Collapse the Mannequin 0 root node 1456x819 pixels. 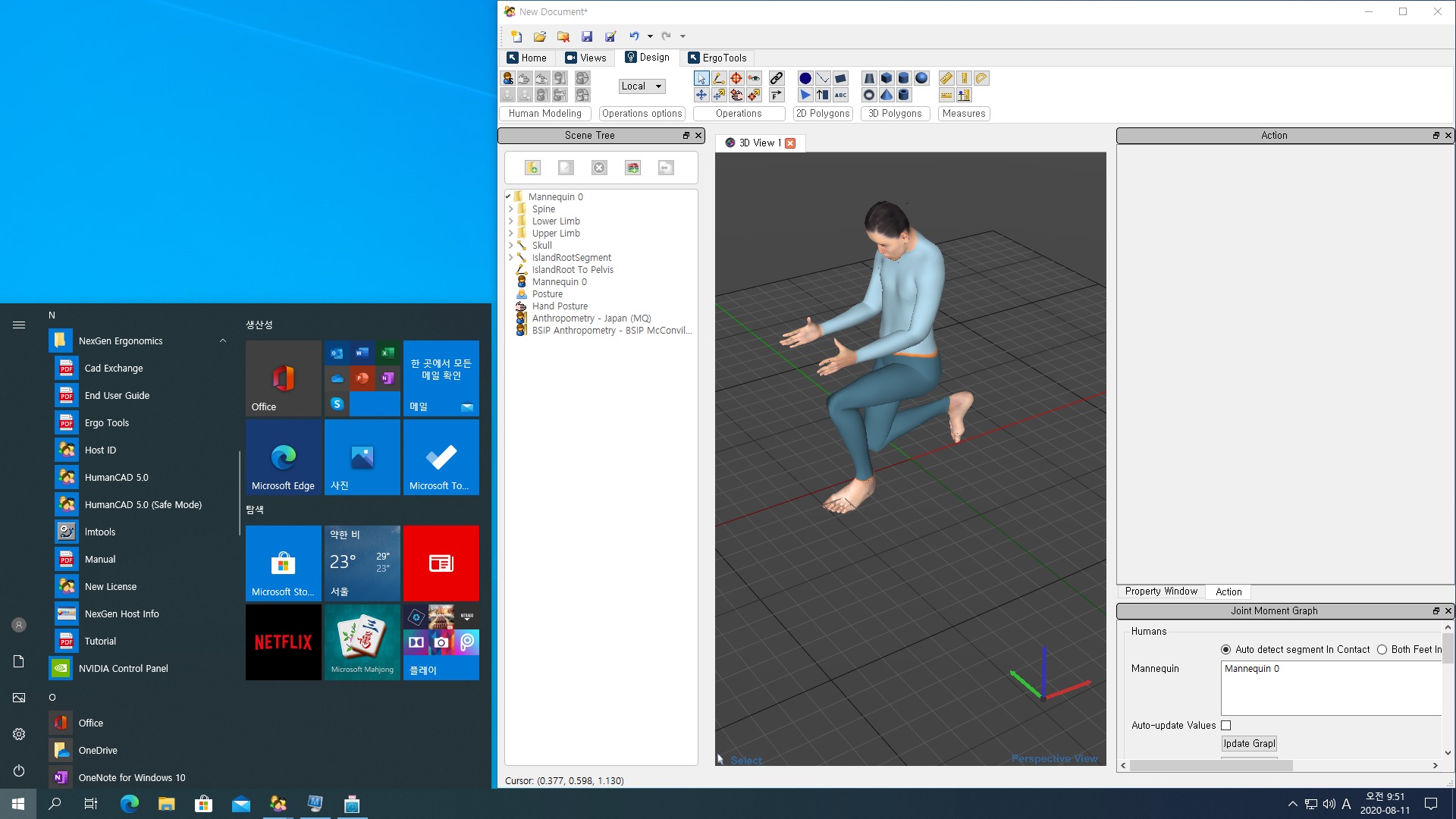pyautogui.click(x=508, y=197)
